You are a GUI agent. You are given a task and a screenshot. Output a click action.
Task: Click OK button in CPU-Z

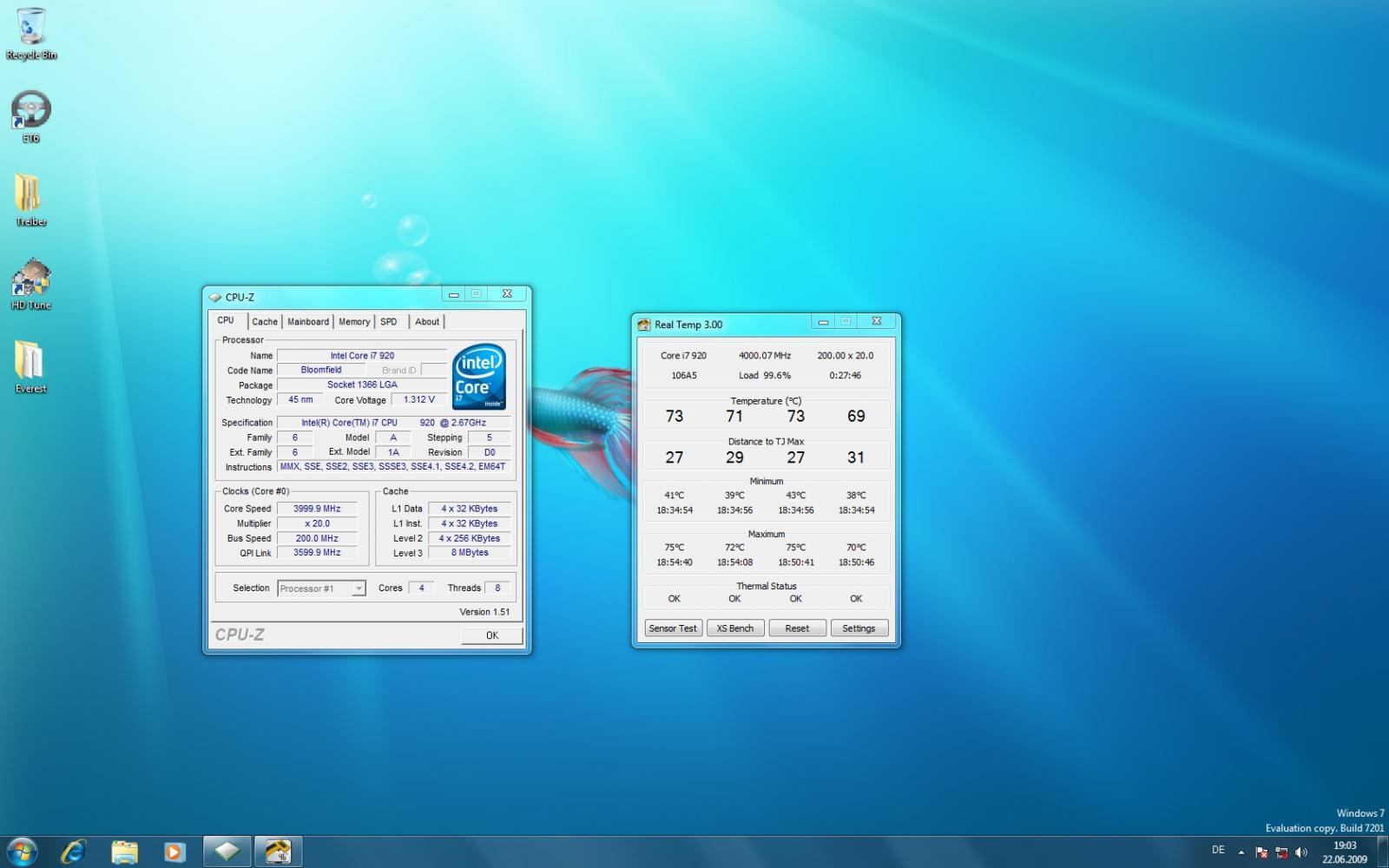click(x=492, y=635)
